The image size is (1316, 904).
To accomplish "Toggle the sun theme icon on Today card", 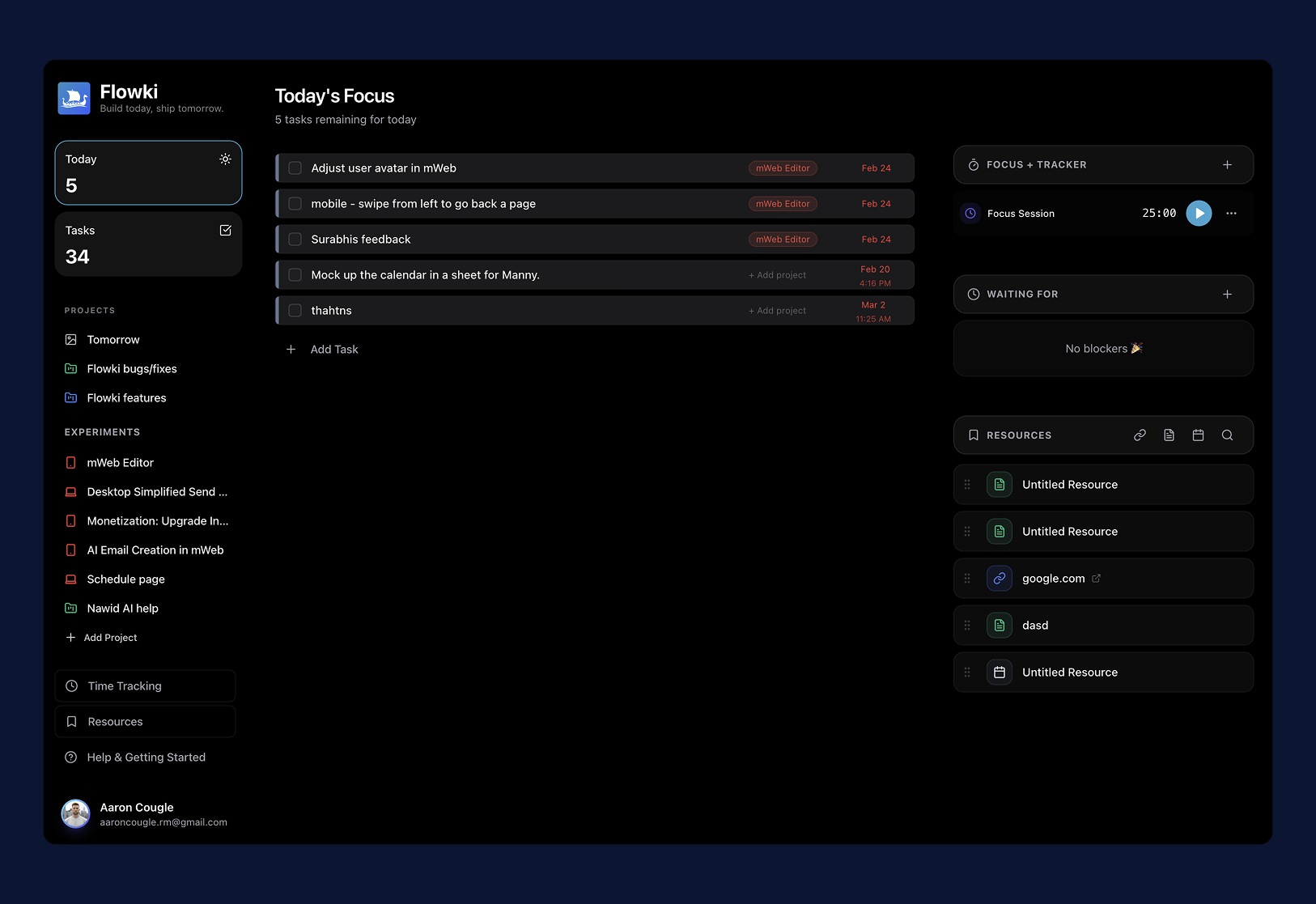I will (225, 159).
